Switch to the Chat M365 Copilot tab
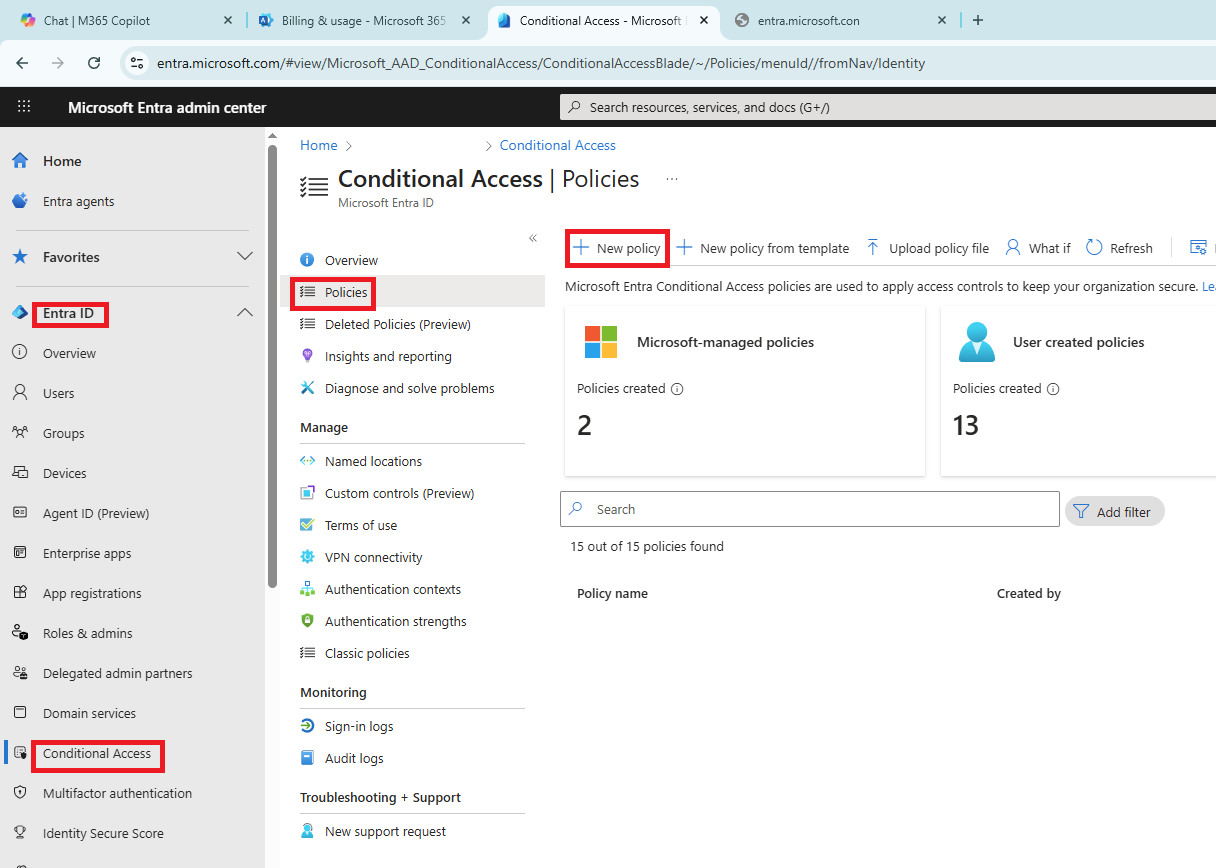Viewport: 1216px width, 868px height. pos(110,19)
